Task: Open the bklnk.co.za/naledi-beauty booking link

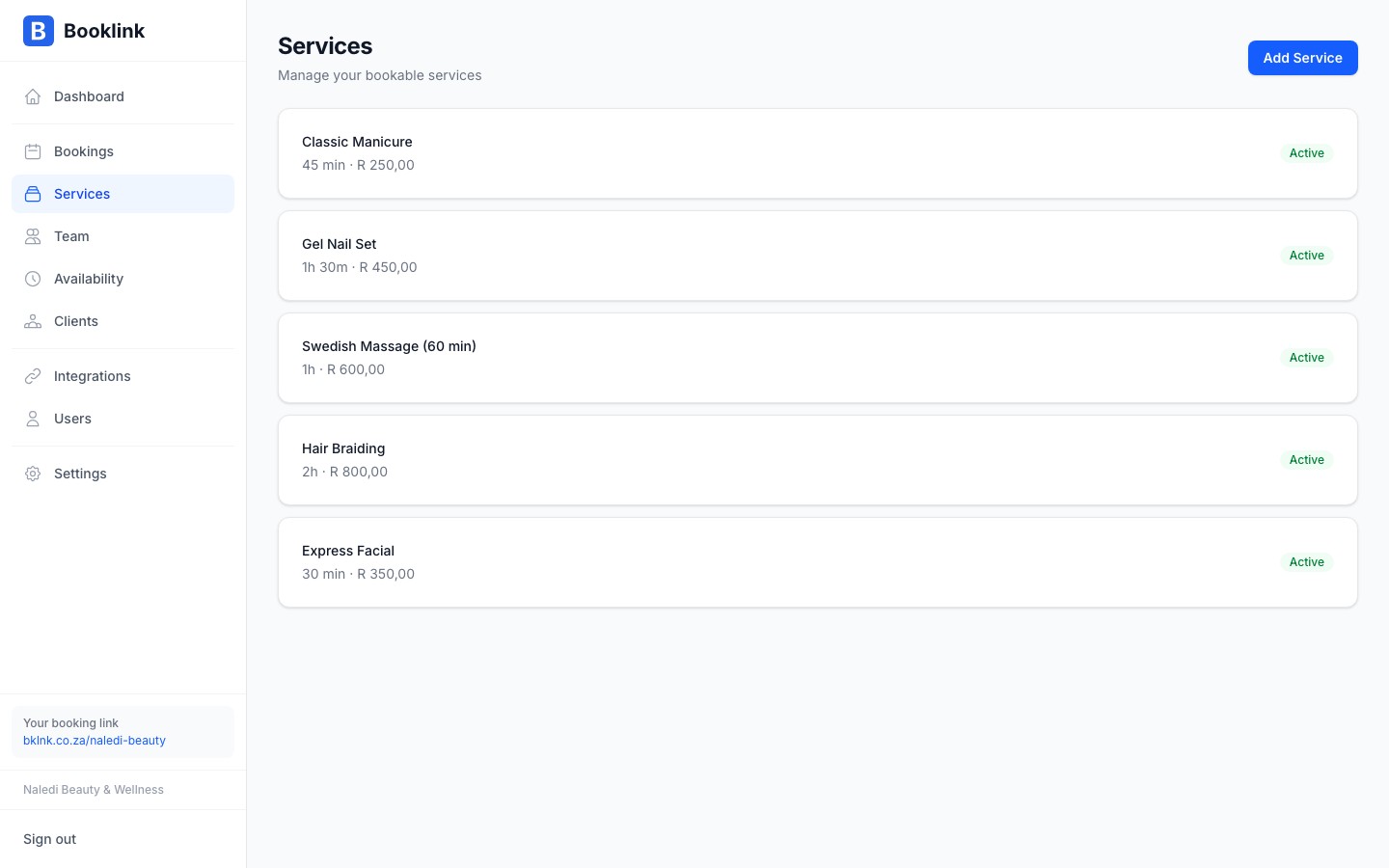Action: pyautogui.click(x=95, y=741)
